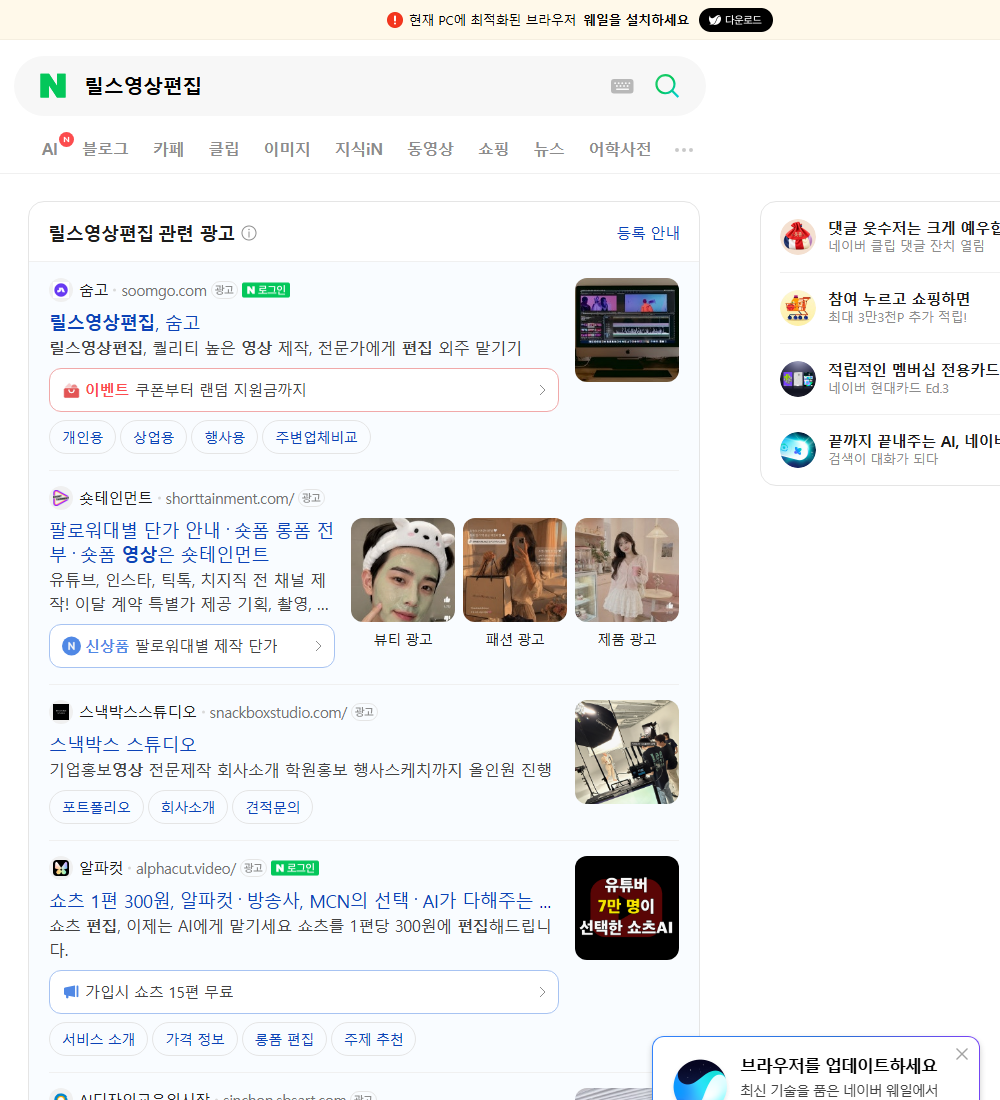This screenshot has height=1100, width=1000.
Task: Click the N 신상품 badge icon
Action: [x=71, y=645]
